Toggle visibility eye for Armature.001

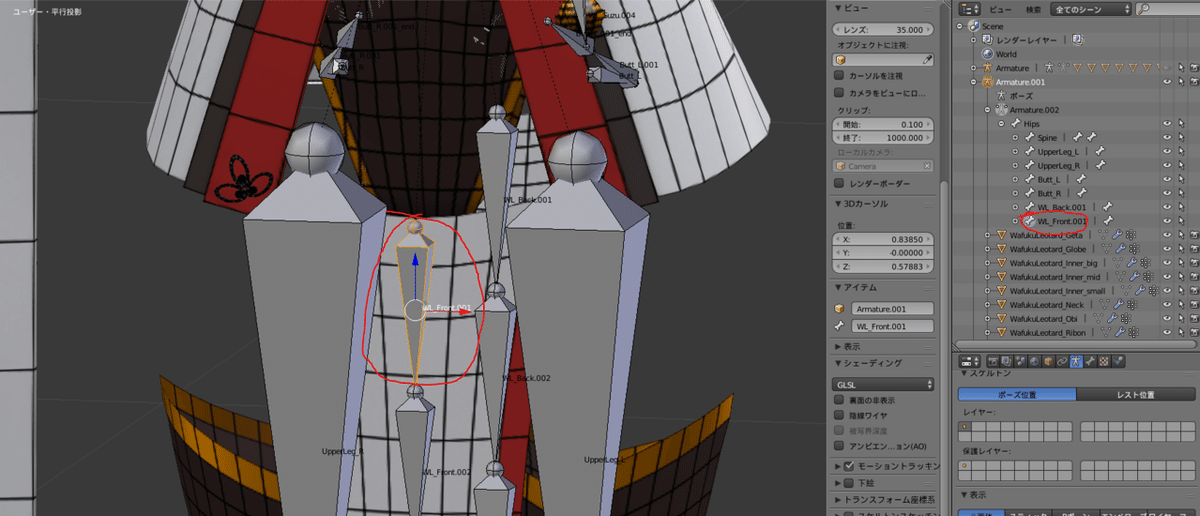tap(1167, 82)
